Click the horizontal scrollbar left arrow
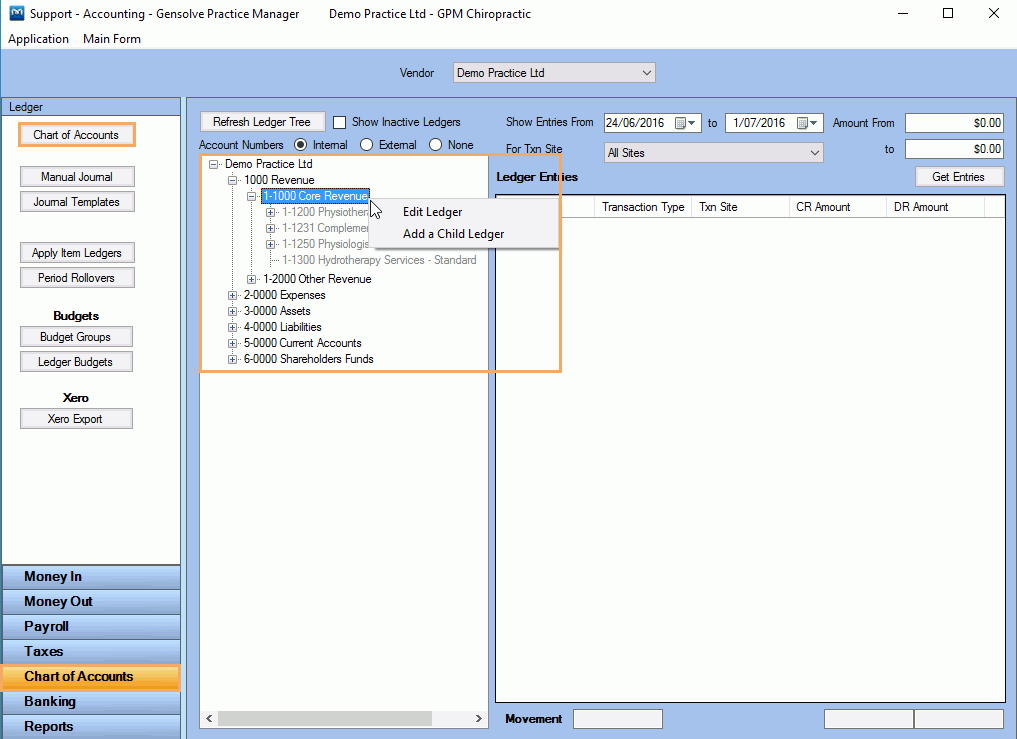This screenshot has width=1017, height=739. 209,718
